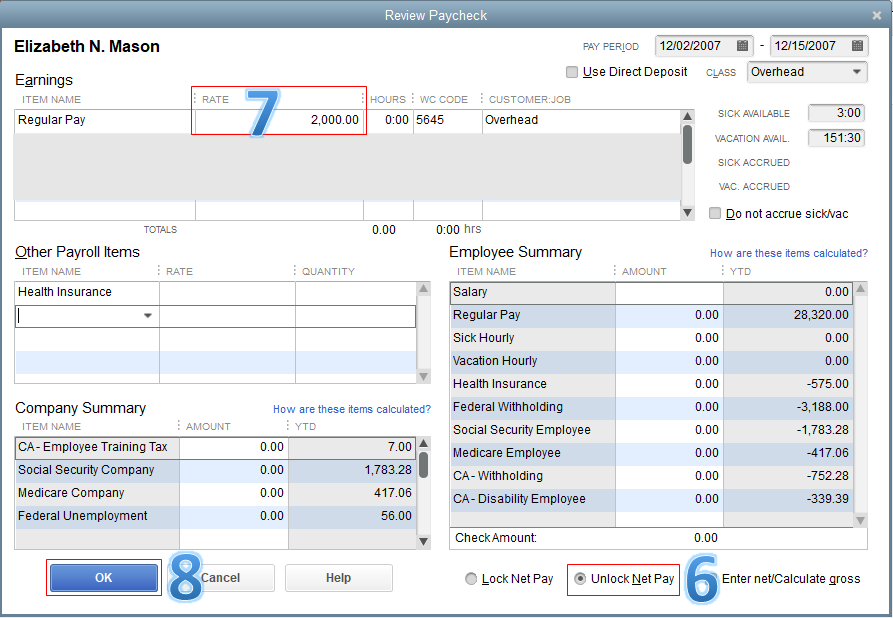Click the Overhead customer:job cell
This screenshot has width=893, height=618.
point(581,120)
